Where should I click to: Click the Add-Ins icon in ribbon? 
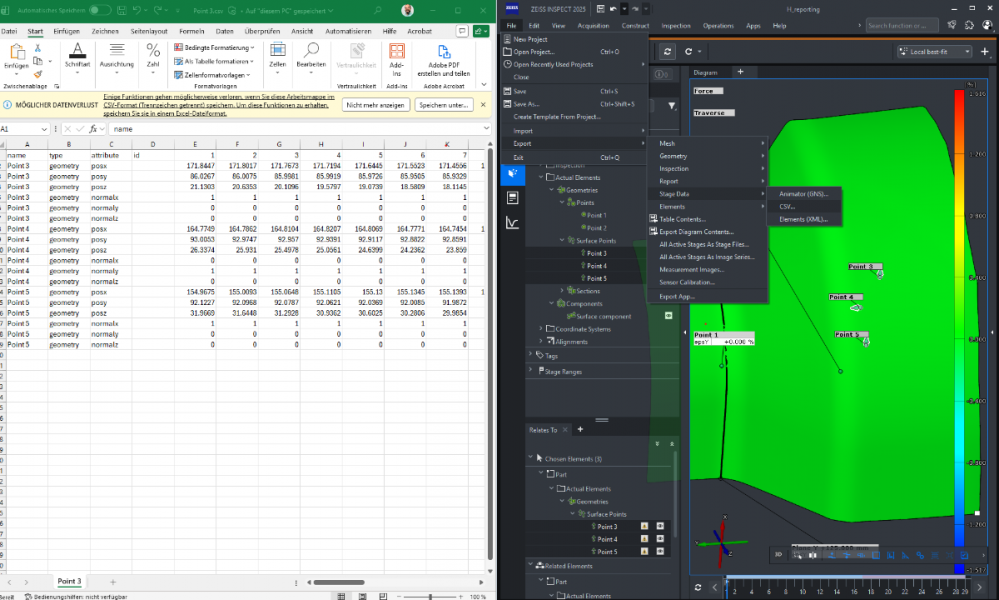tap(397, 52)
